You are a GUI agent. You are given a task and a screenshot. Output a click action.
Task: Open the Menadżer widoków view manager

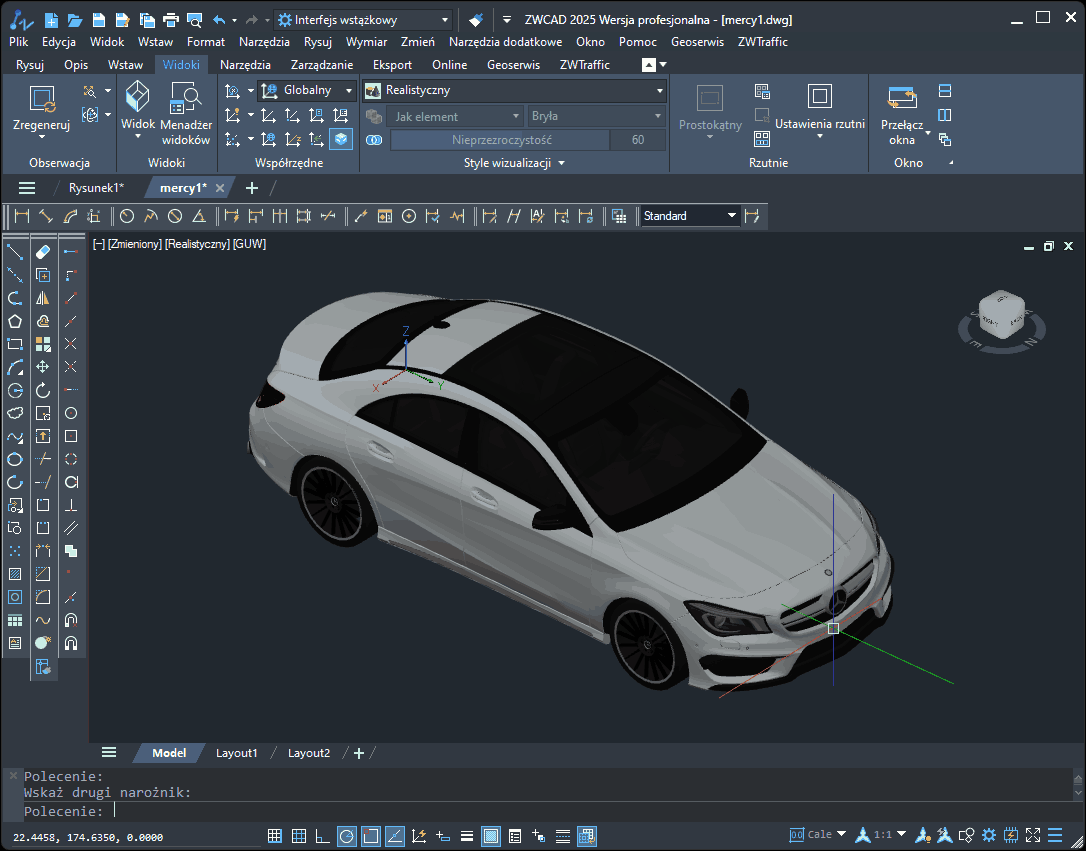185,111
